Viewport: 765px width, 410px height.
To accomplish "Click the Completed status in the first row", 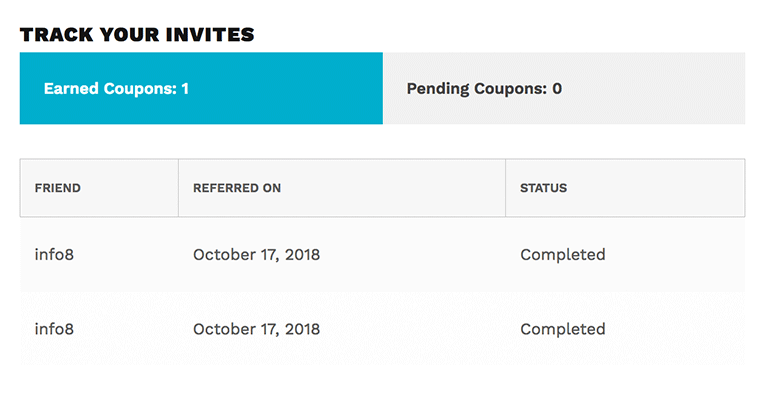I will click(563, 255).
